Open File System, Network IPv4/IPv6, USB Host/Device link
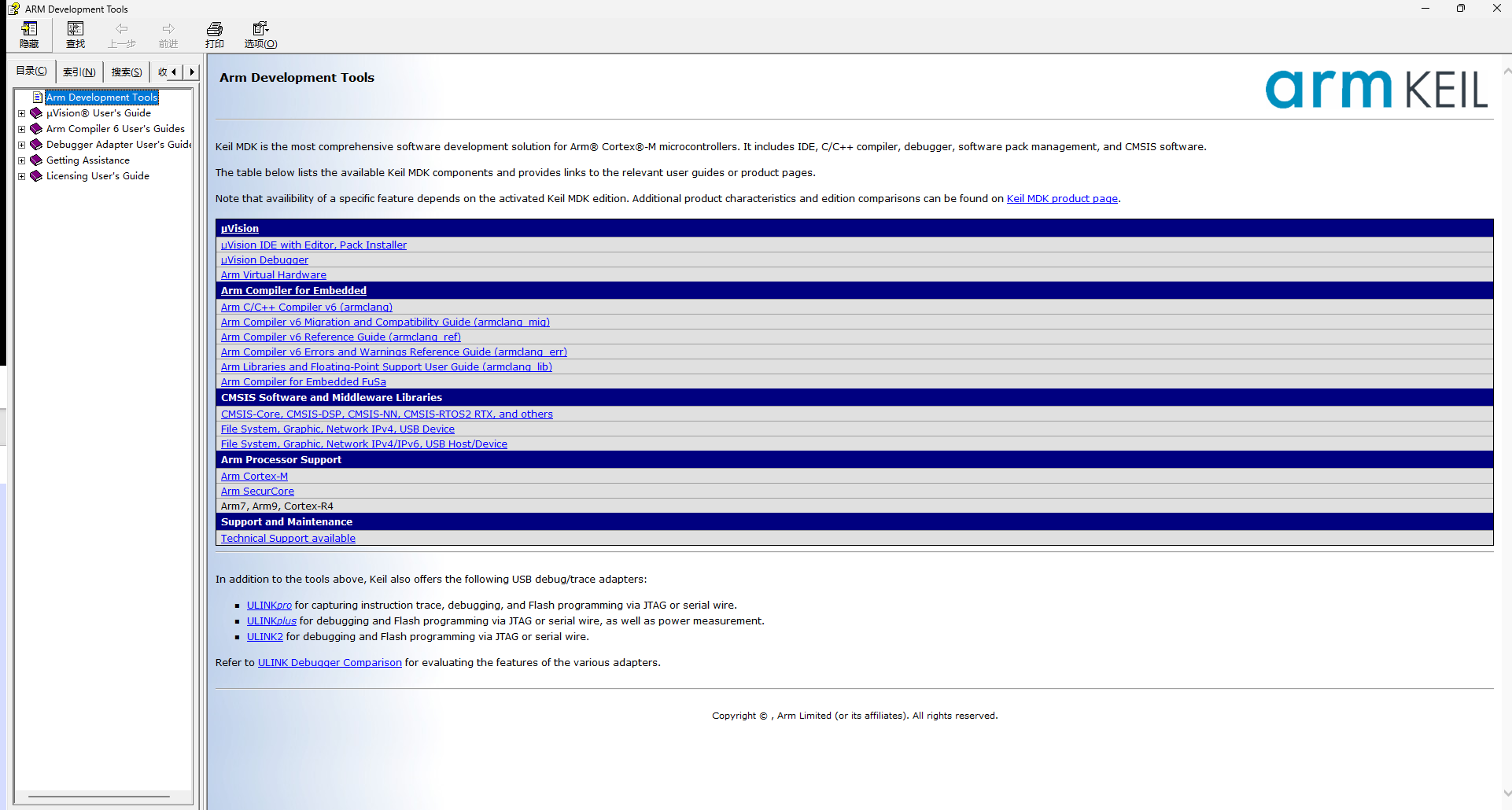1512x810 pixels. click(364, 444)
